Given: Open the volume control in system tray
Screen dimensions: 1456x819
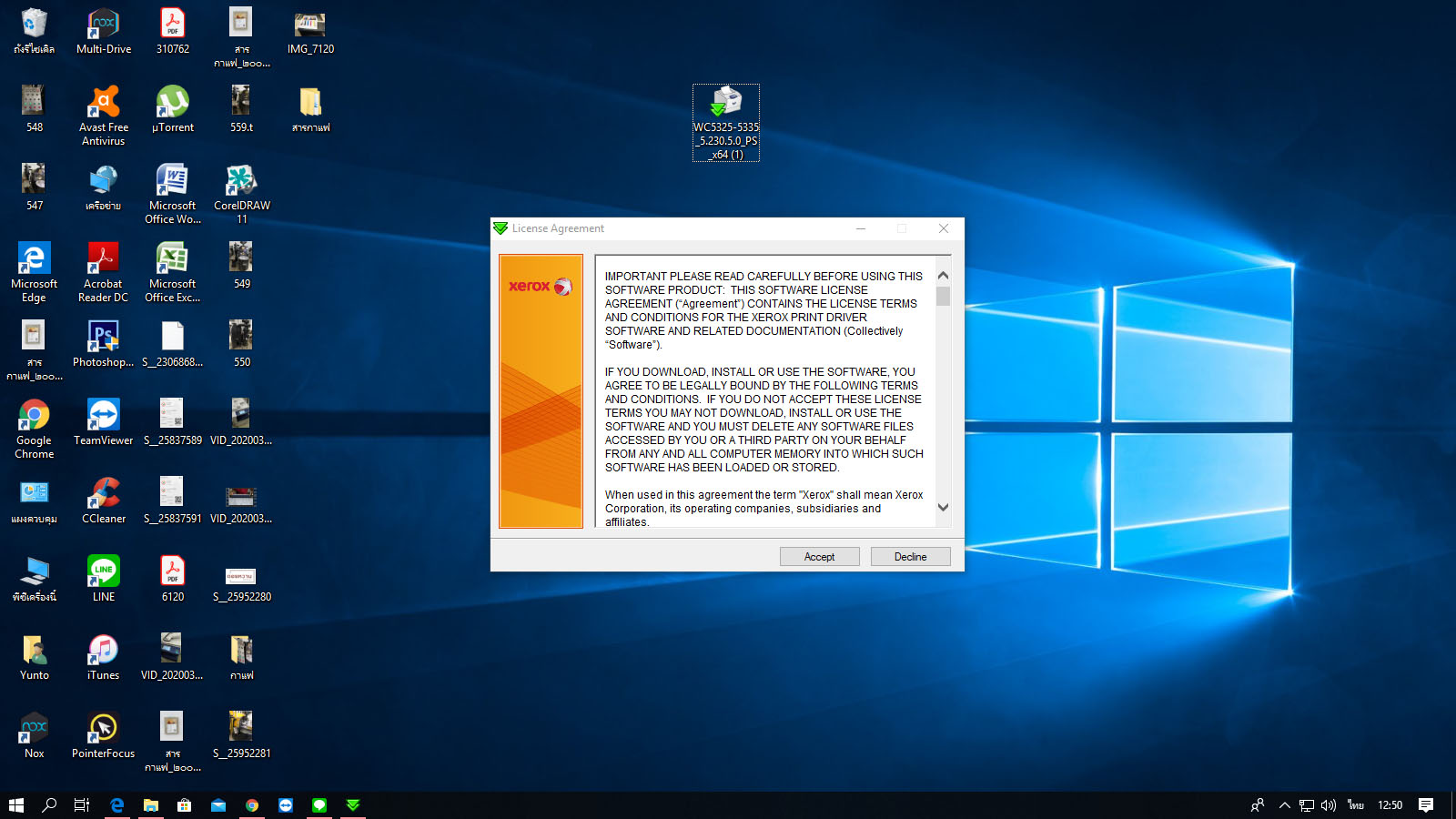Looking at the screenshot, I should 1329,805.
